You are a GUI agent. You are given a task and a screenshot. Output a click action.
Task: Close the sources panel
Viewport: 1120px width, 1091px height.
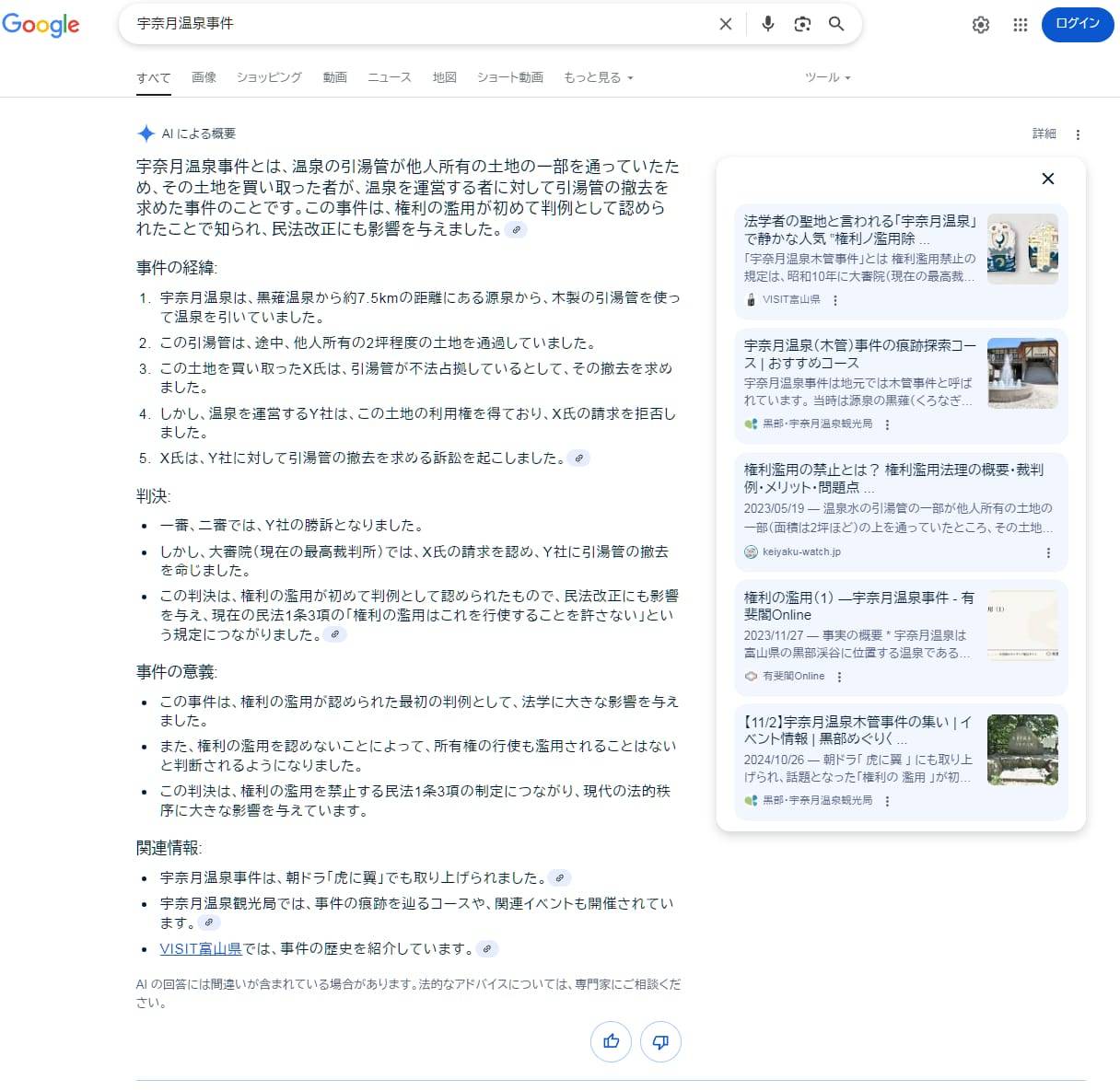[1047, 179]
